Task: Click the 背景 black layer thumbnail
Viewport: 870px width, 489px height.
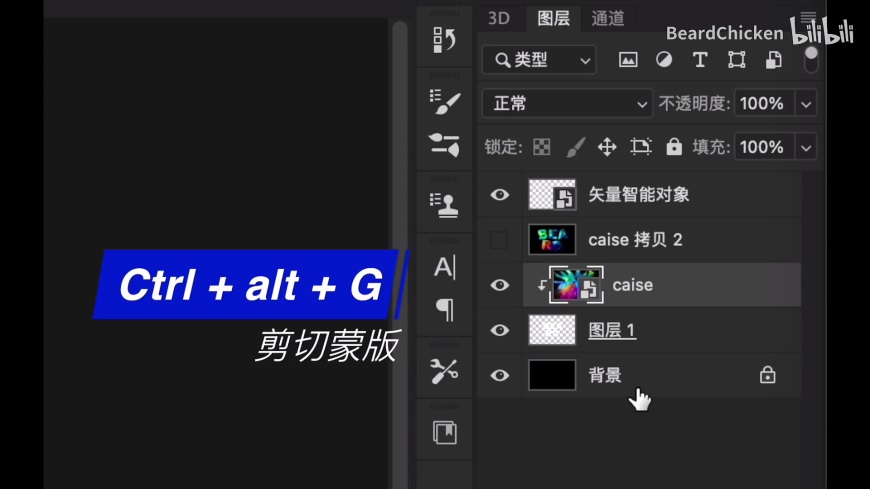Action: click(x=552, y=375)
